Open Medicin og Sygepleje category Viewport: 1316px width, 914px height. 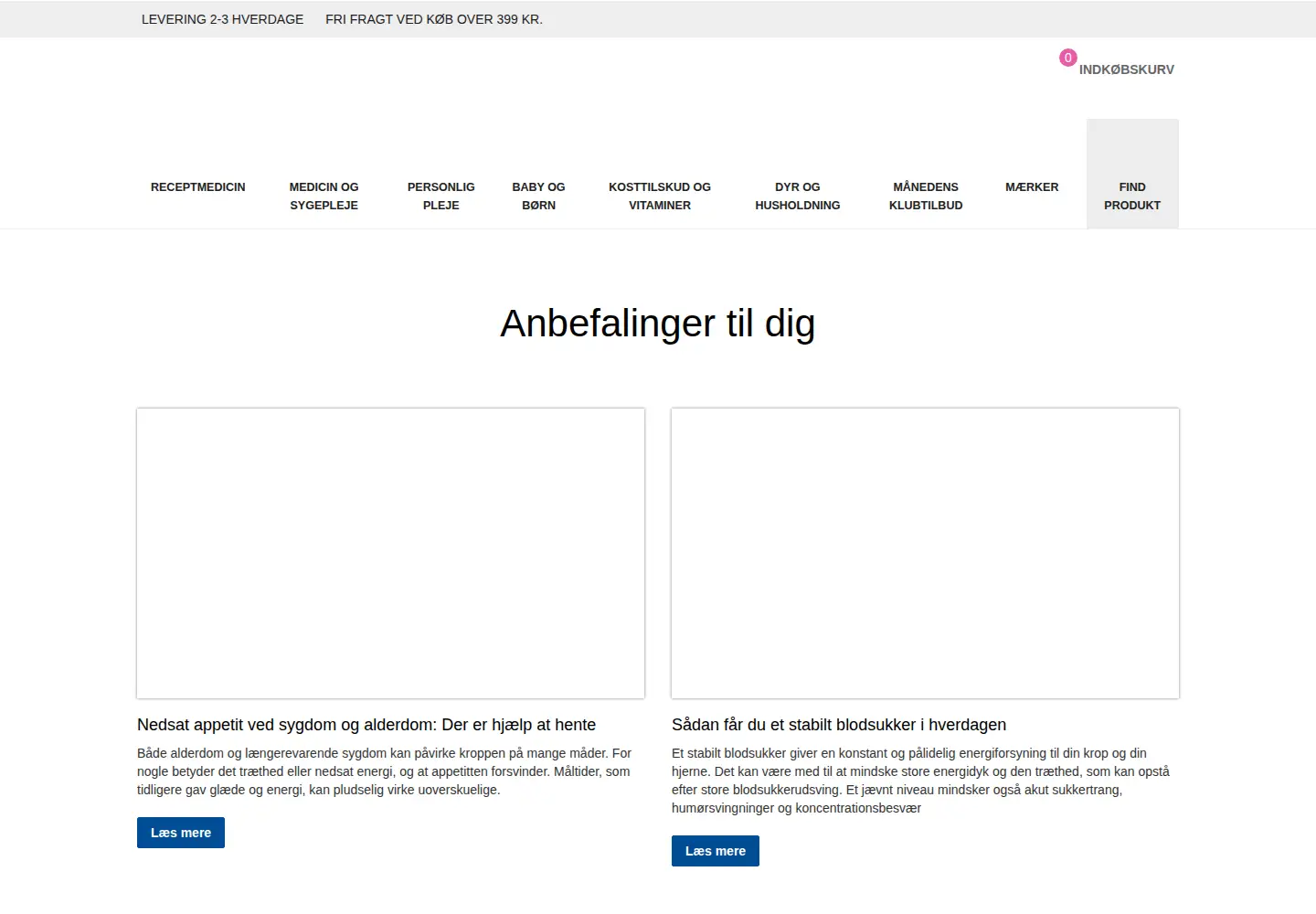coord(324,197)
